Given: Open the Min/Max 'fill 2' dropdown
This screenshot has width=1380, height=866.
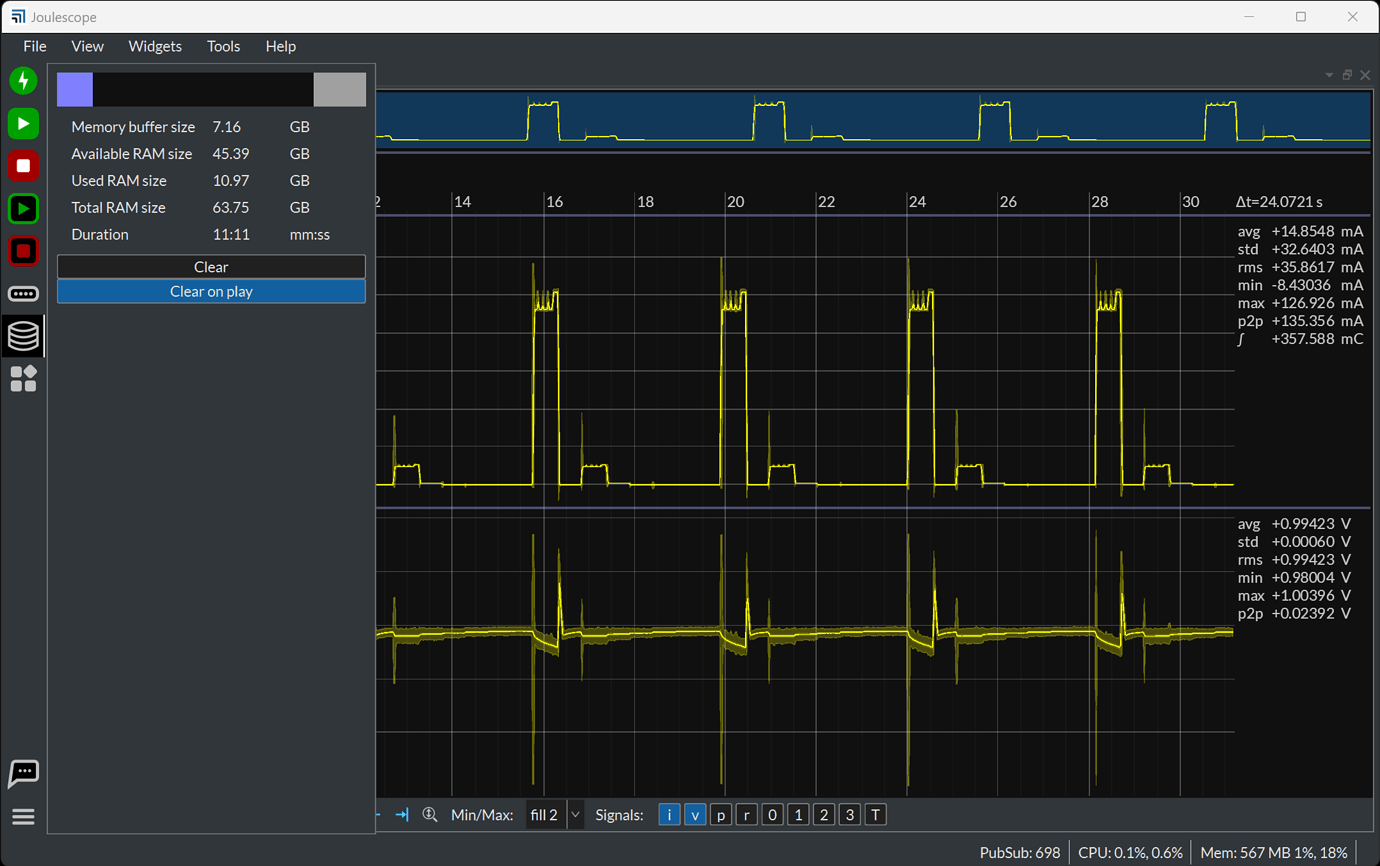Looking at the screenshot, I should (554, 815).
